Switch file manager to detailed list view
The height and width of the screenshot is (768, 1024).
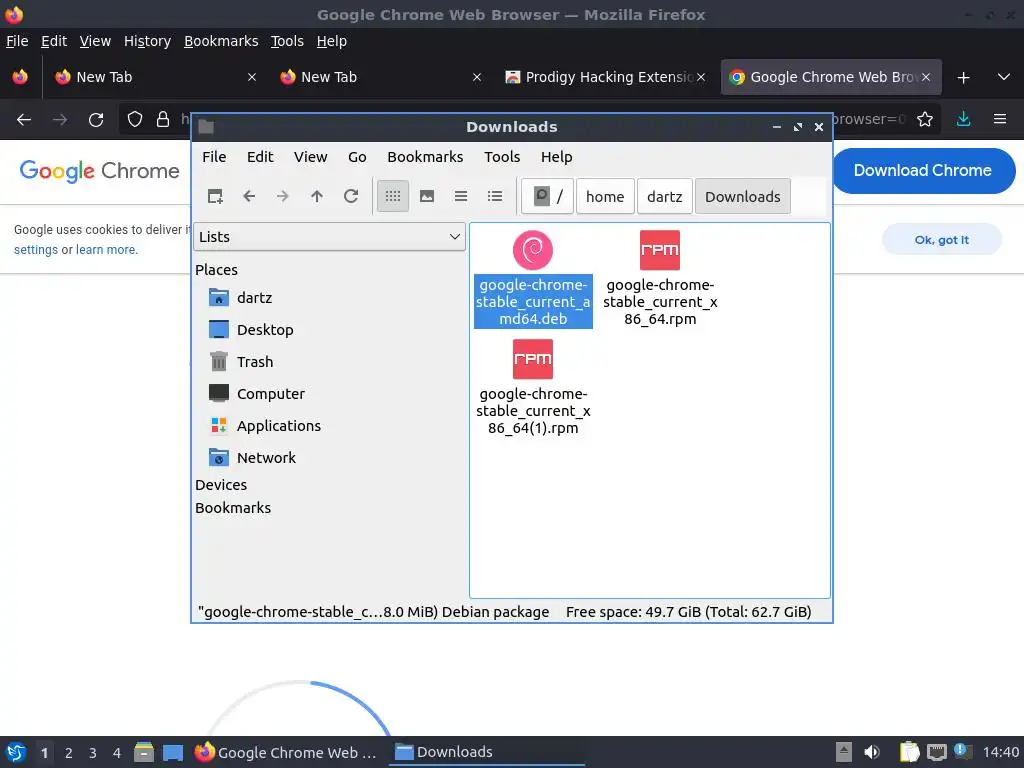495,196
